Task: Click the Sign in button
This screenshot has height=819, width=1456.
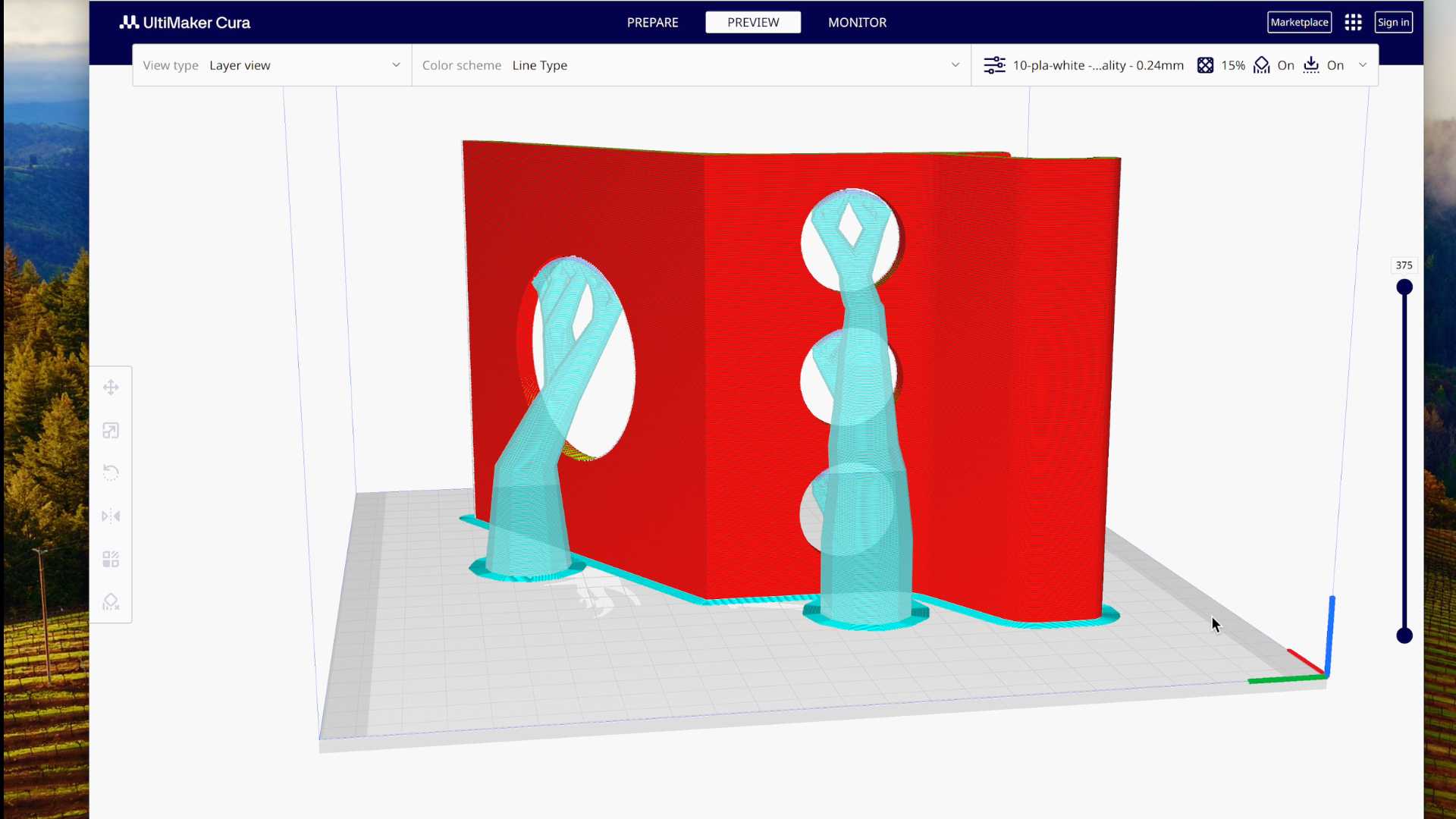Action: (1393, 22)
